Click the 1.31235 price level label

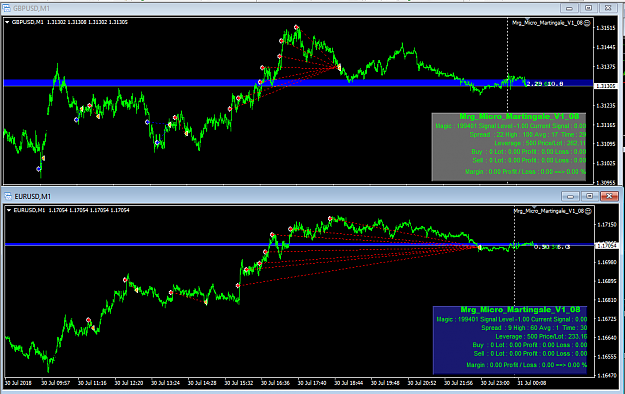pos(606,106)
